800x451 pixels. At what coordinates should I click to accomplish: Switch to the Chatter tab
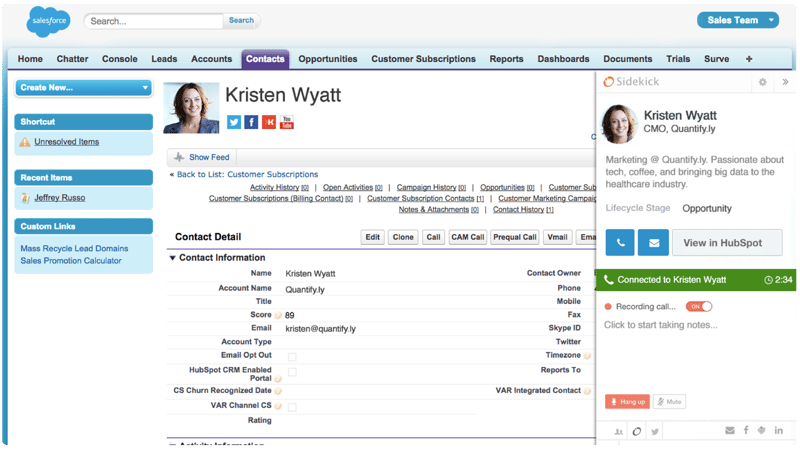point(72,59)
